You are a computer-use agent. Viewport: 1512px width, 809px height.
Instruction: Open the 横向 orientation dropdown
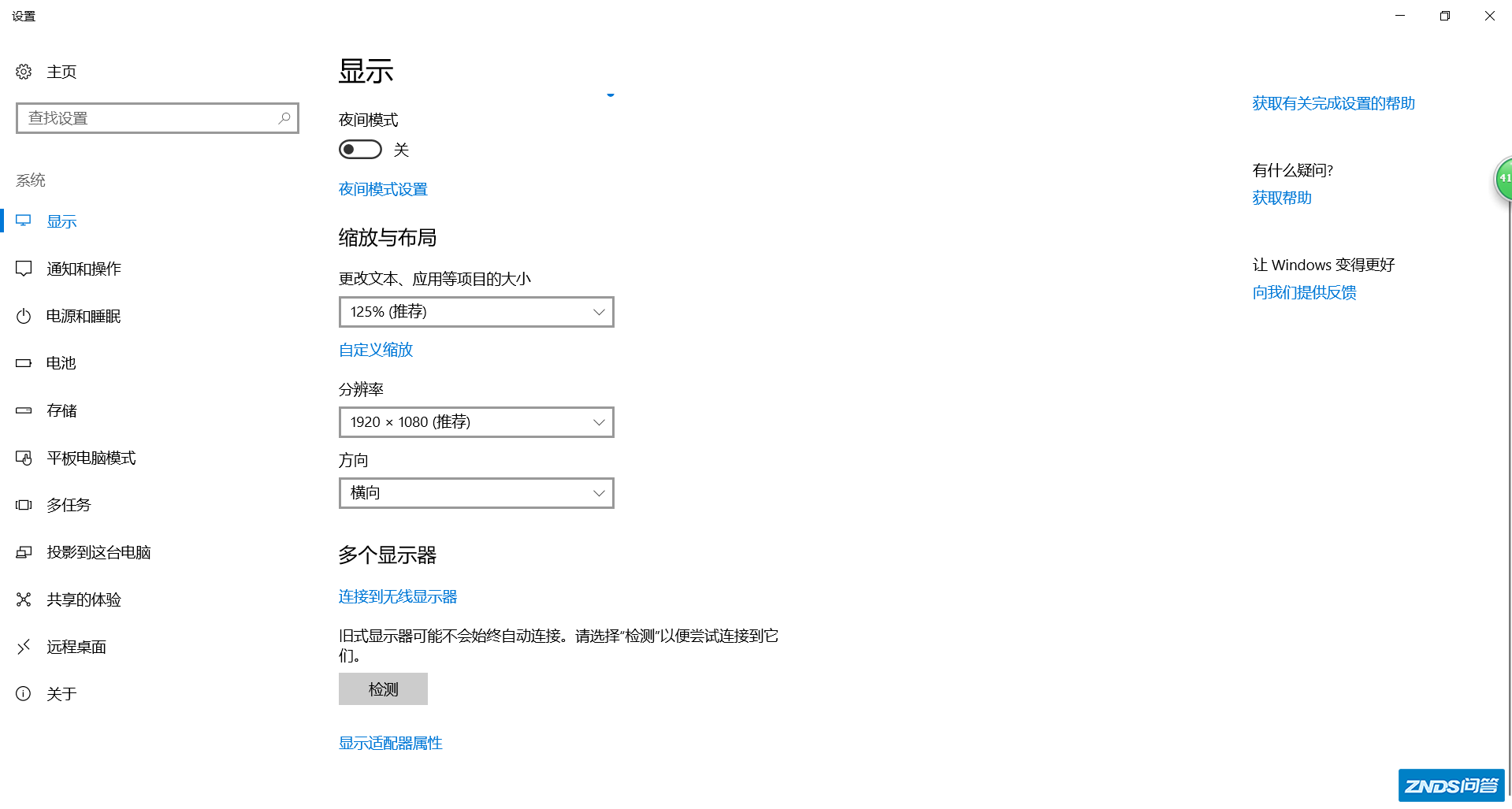[476, 493]
